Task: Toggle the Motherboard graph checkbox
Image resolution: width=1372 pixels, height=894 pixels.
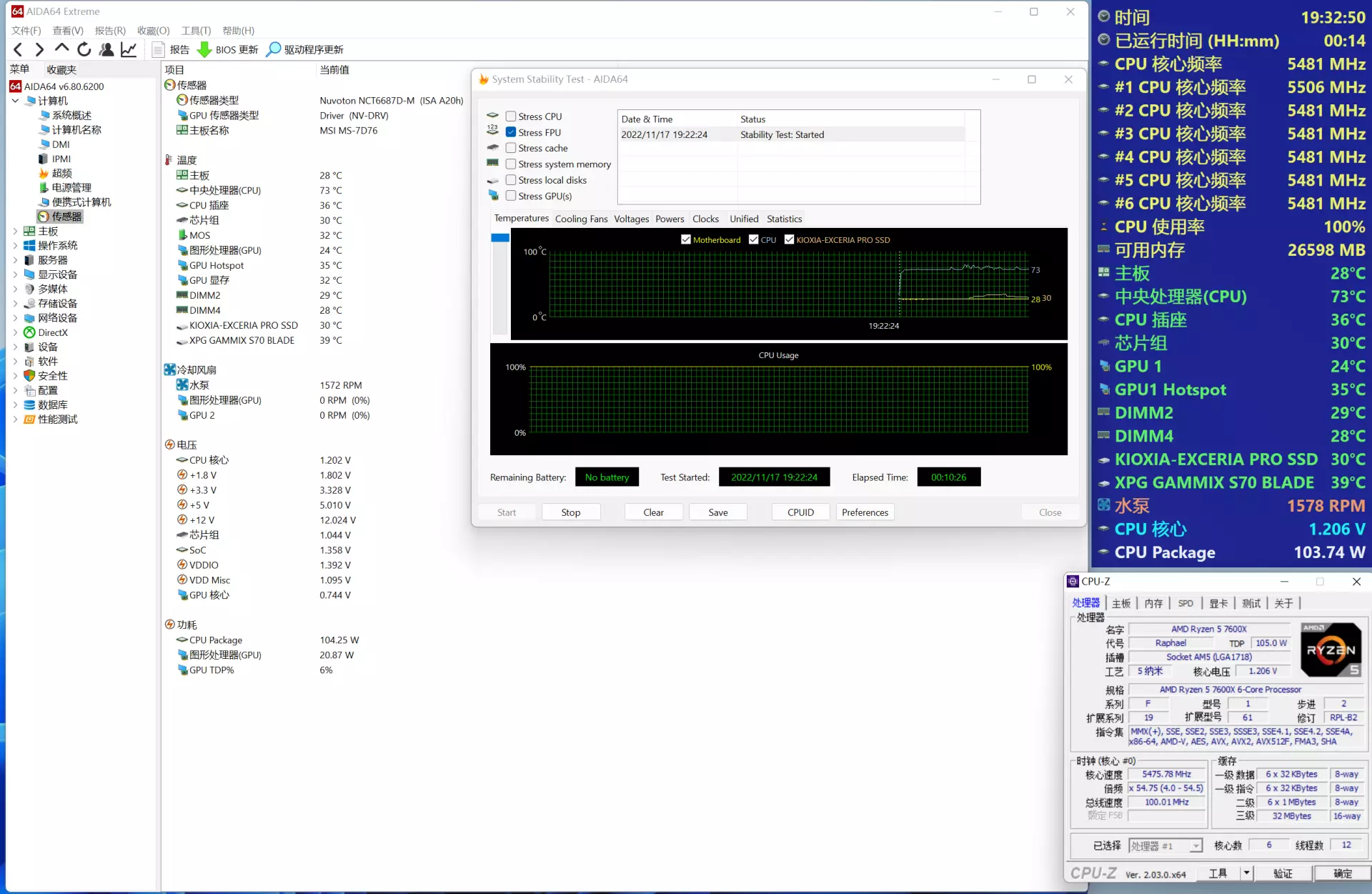Action: point(686,240)
